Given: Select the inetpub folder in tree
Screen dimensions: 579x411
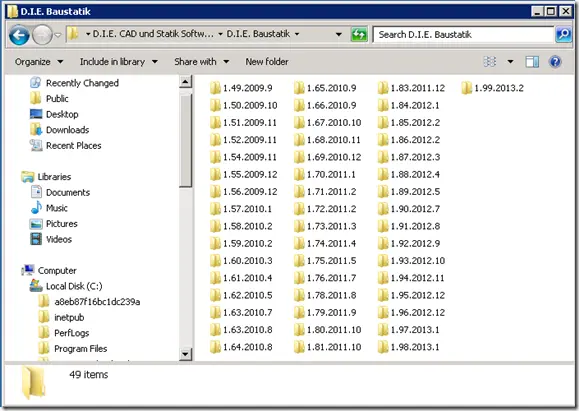Looking at the screenshot, I should [x=61, y=317].
